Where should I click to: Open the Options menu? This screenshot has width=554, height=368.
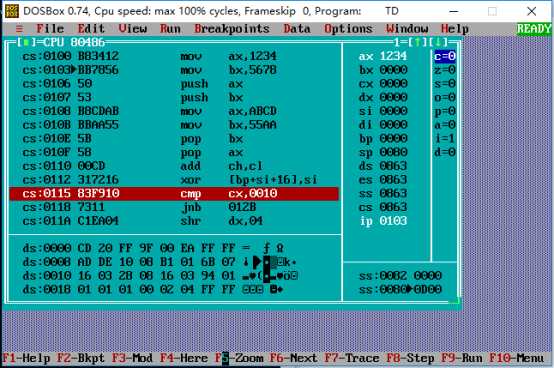(348, 29)
